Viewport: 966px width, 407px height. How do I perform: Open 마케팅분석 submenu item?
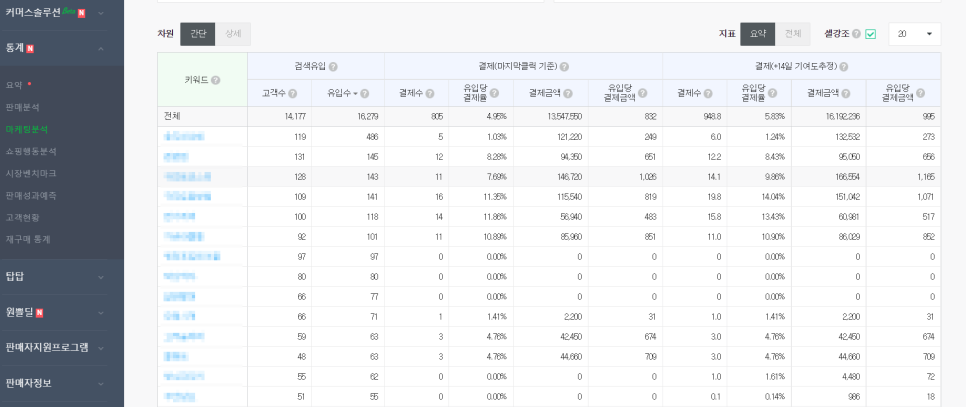(26, 129)
